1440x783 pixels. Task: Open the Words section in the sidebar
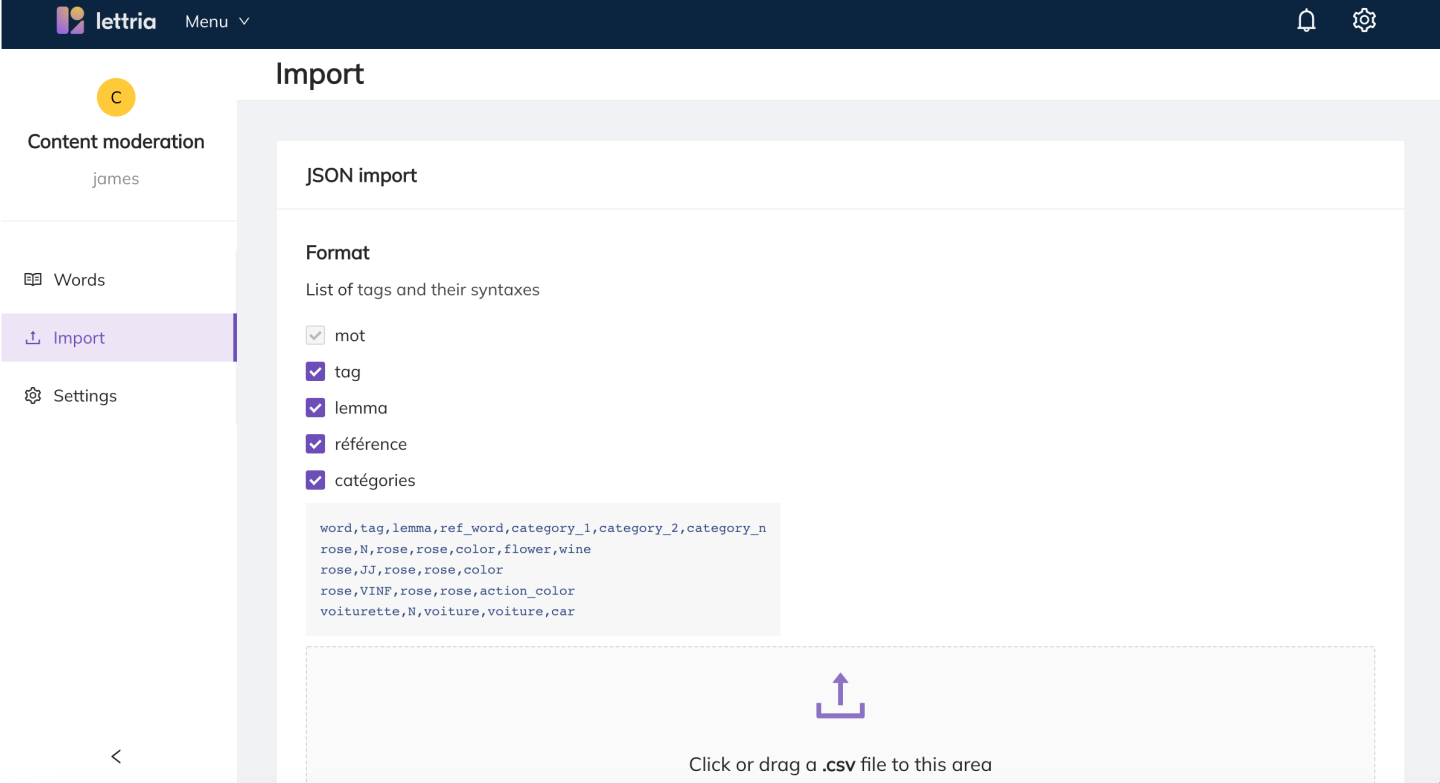[78, 279]
